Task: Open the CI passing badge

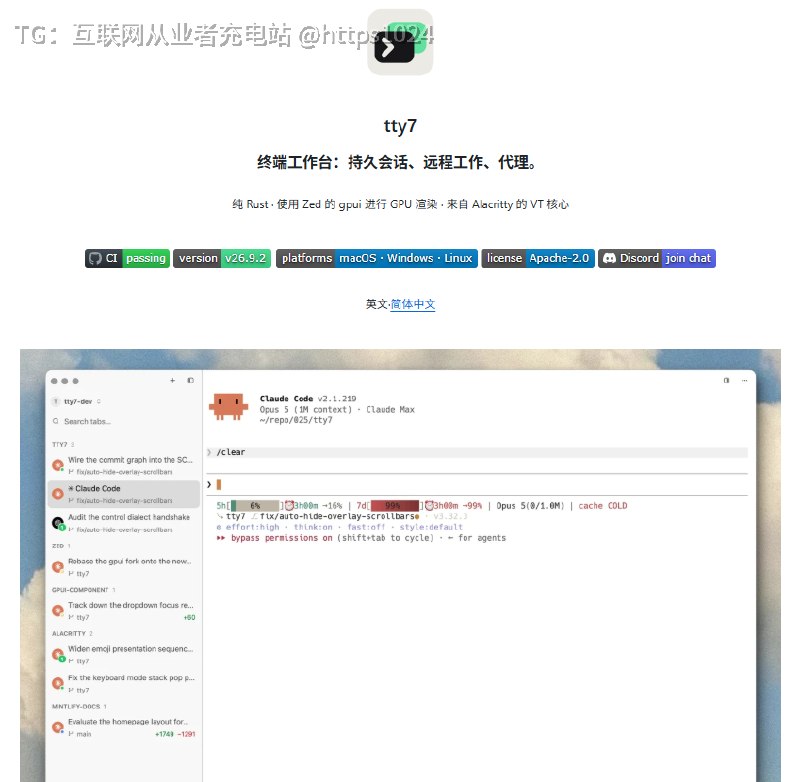Action: 127,258
